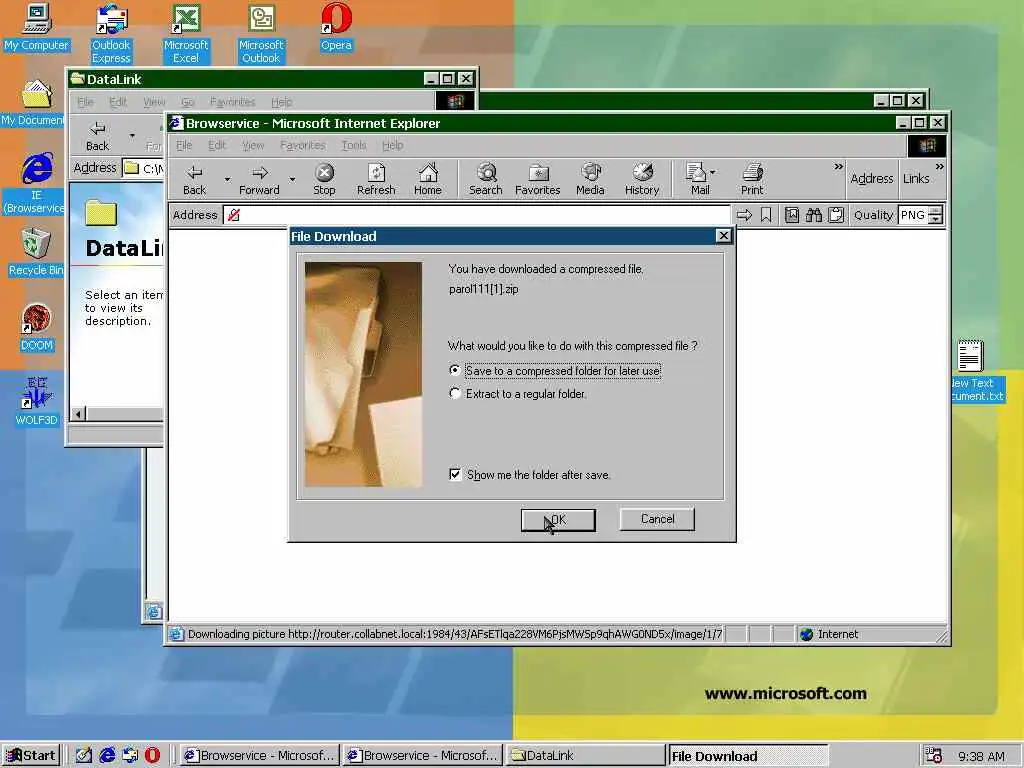Viewport: 1024px width, 768px height.
Task: Open the Go menu in DataLink window
Action: click(x=187, y=102)
